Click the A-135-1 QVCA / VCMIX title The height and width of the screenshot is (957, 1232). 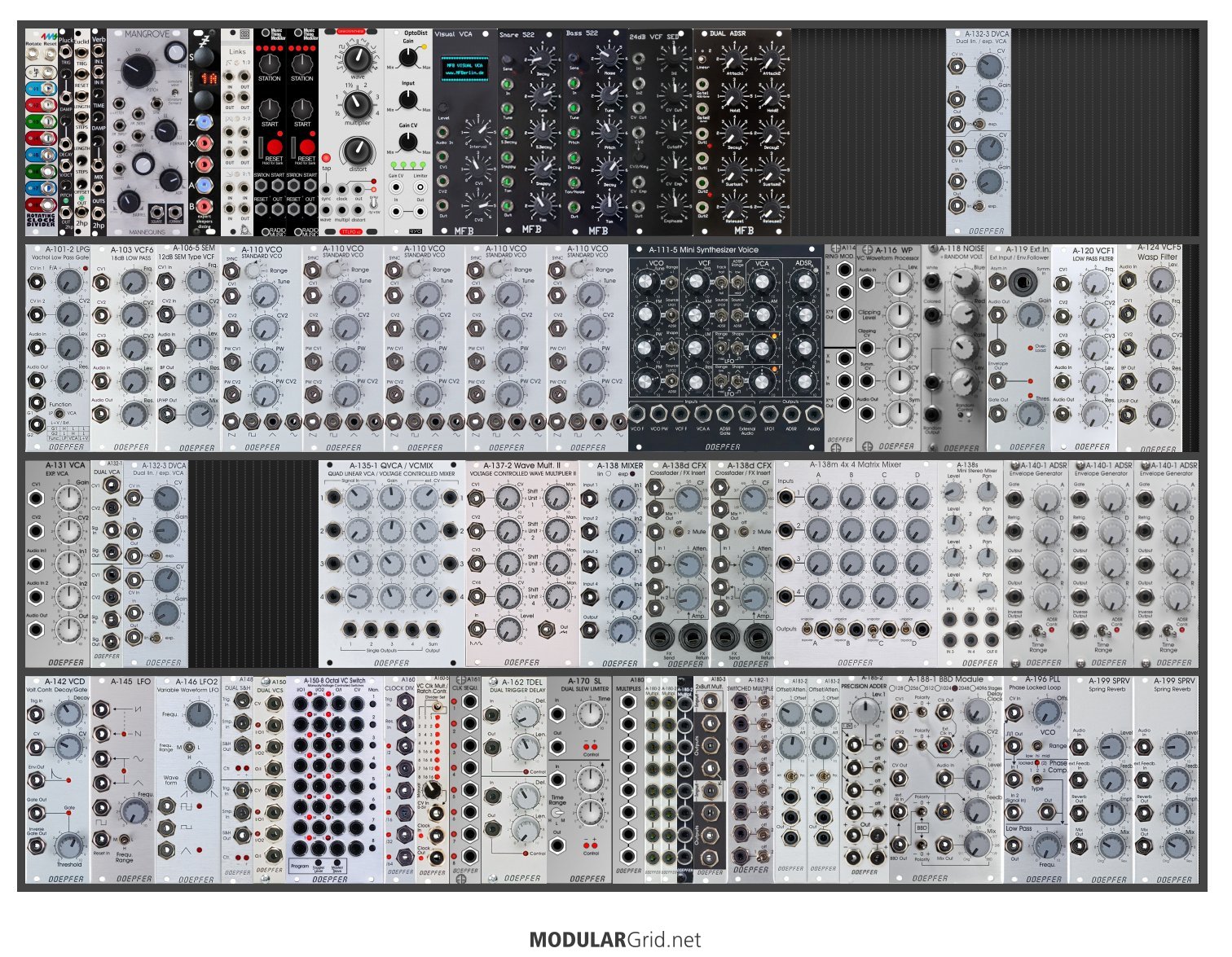tap(391, 465)
